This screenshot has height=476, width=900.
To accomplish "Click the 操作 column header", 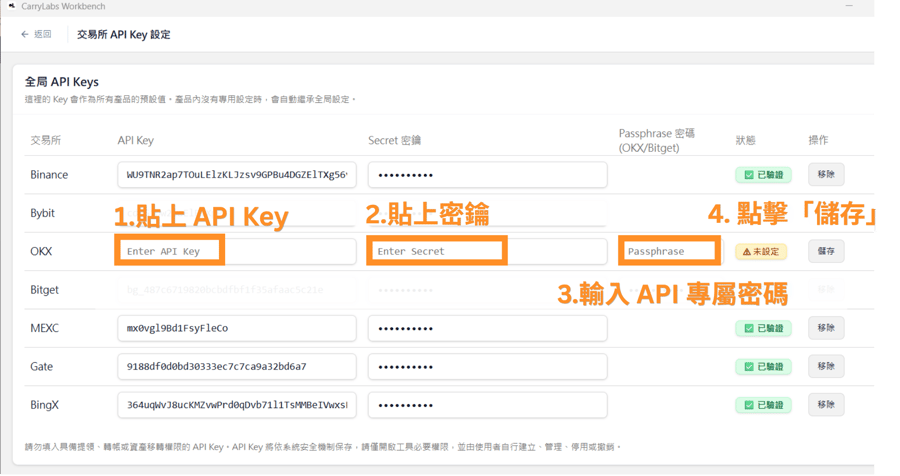I will [x=818, y=140].
